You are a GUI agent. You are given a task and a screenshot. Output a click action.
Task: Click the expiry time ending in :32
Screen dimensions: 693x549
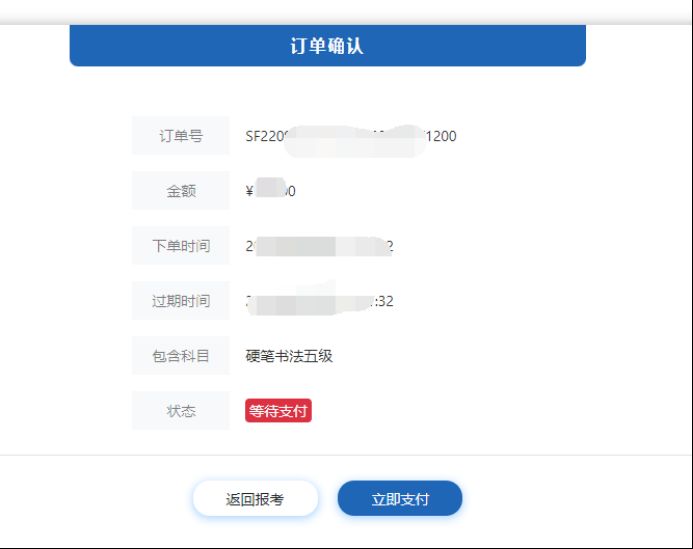pyautogui.click(x=320, y=301)
